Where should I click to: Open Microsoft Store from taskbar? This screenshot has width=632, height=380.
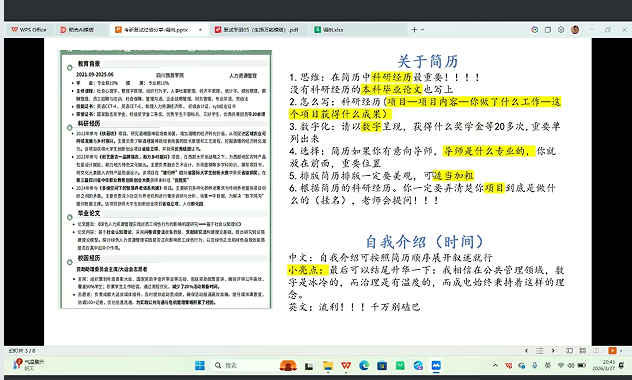point(382,366)
